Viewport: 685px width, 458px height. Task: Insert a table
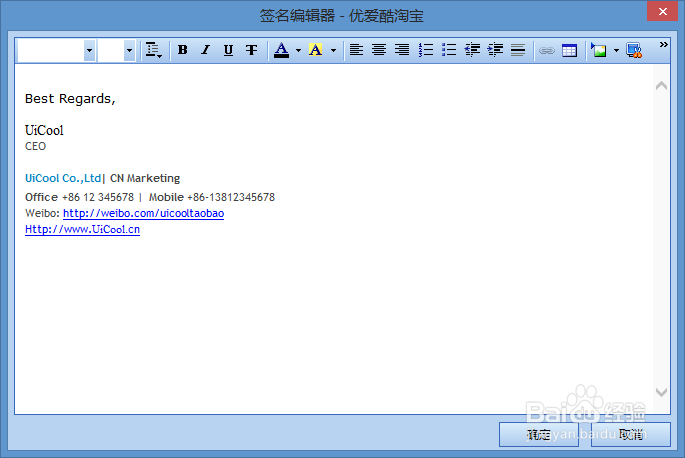569,51
